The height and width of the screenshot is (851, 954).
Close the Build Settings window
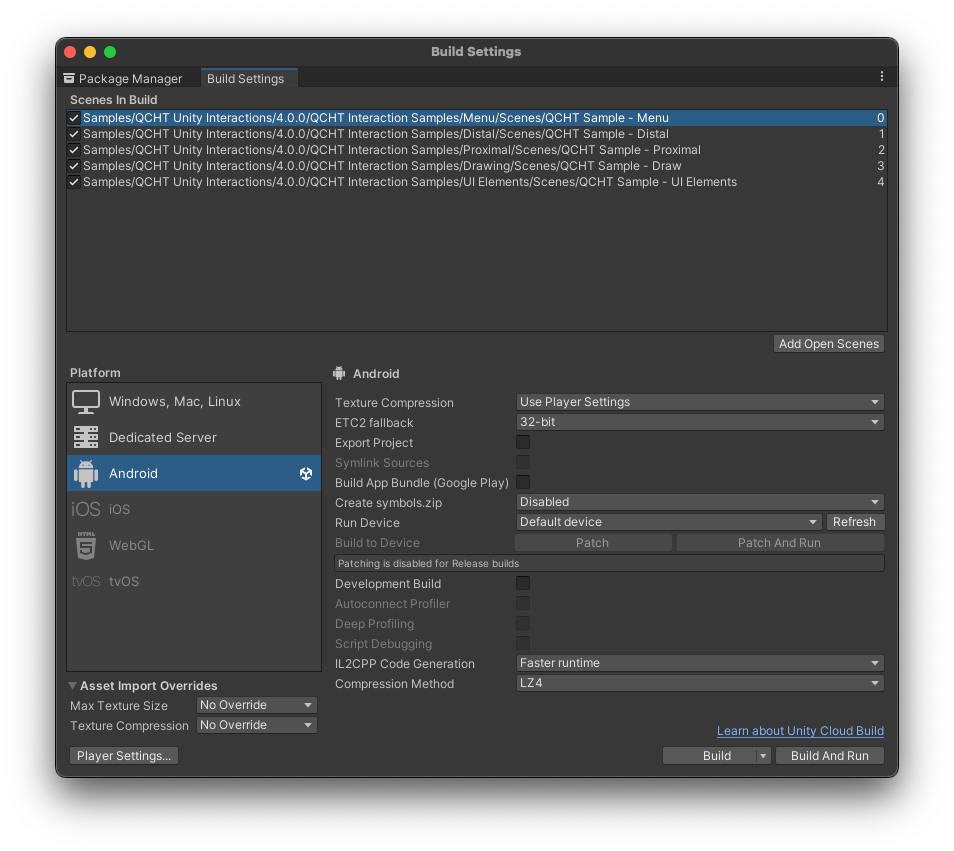pos(71,52)
